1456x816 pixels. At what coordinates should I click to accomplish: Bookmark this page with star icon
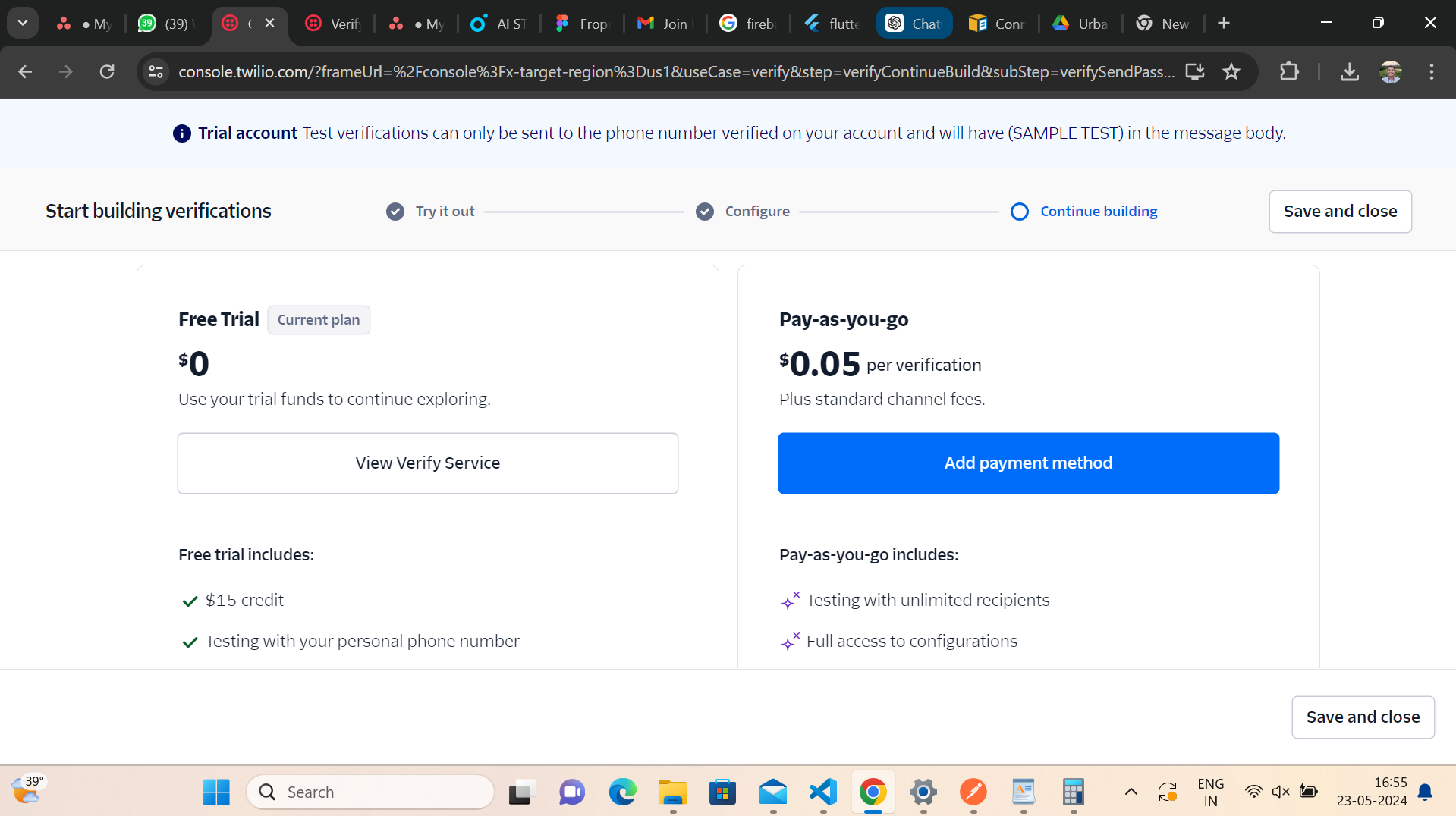click(1231, 71)
